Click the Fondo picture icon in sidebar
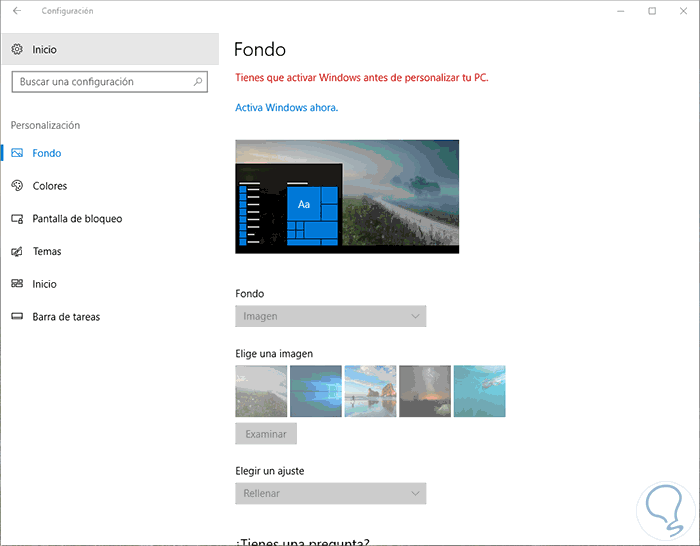 (17, 153)
